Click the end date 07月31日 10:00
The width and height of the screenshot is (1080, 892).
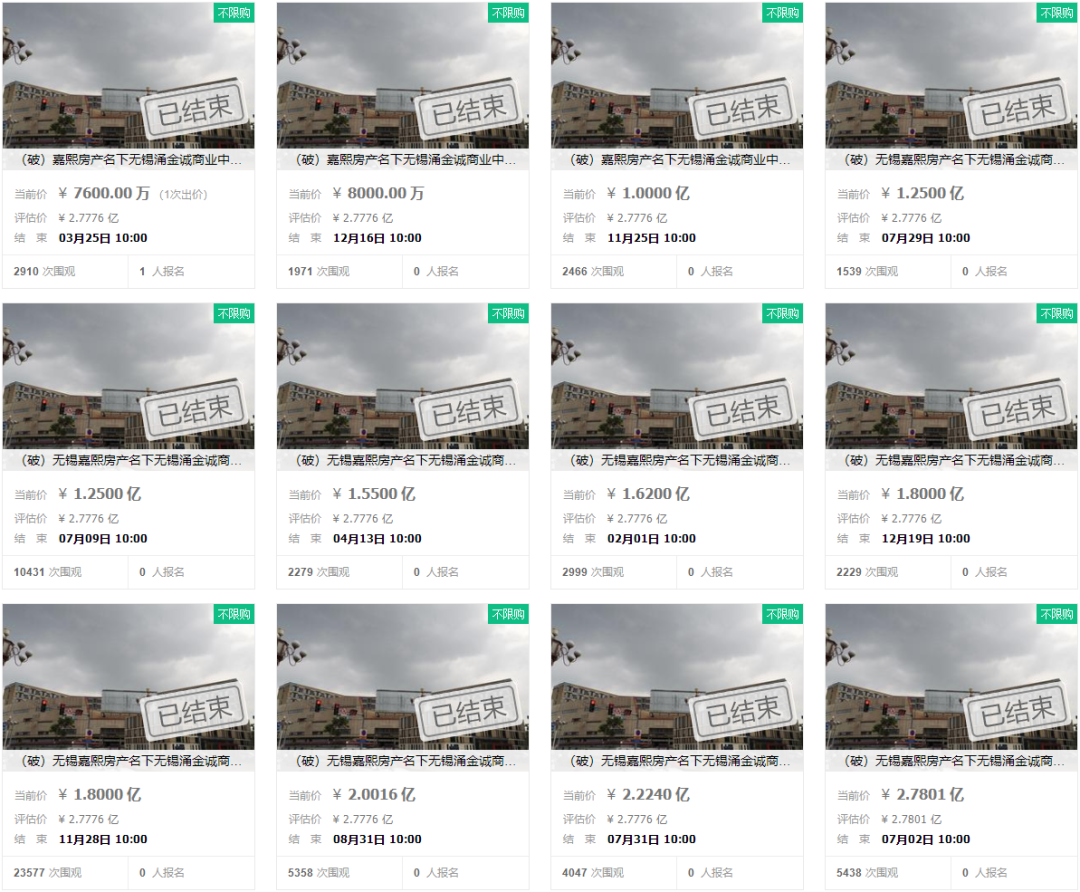click(652, 839)
